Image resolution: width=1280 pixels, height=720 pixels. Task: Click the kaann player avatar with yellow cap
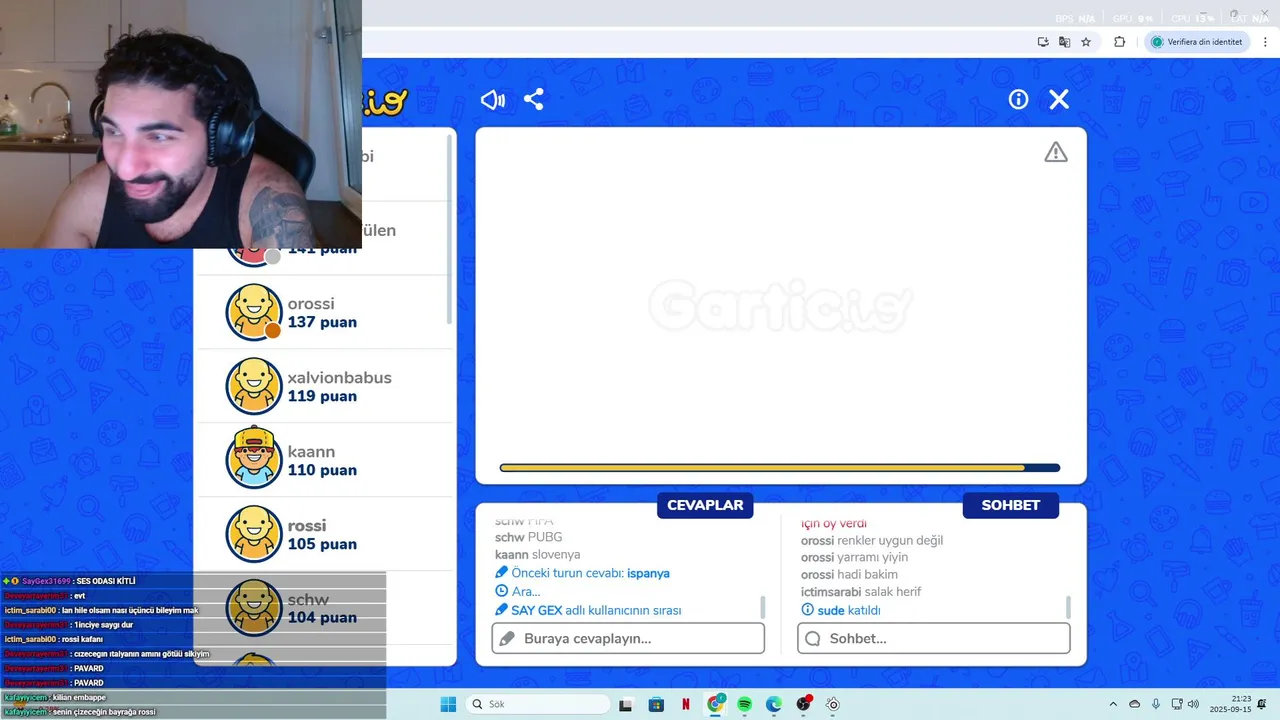pos(254,458)
